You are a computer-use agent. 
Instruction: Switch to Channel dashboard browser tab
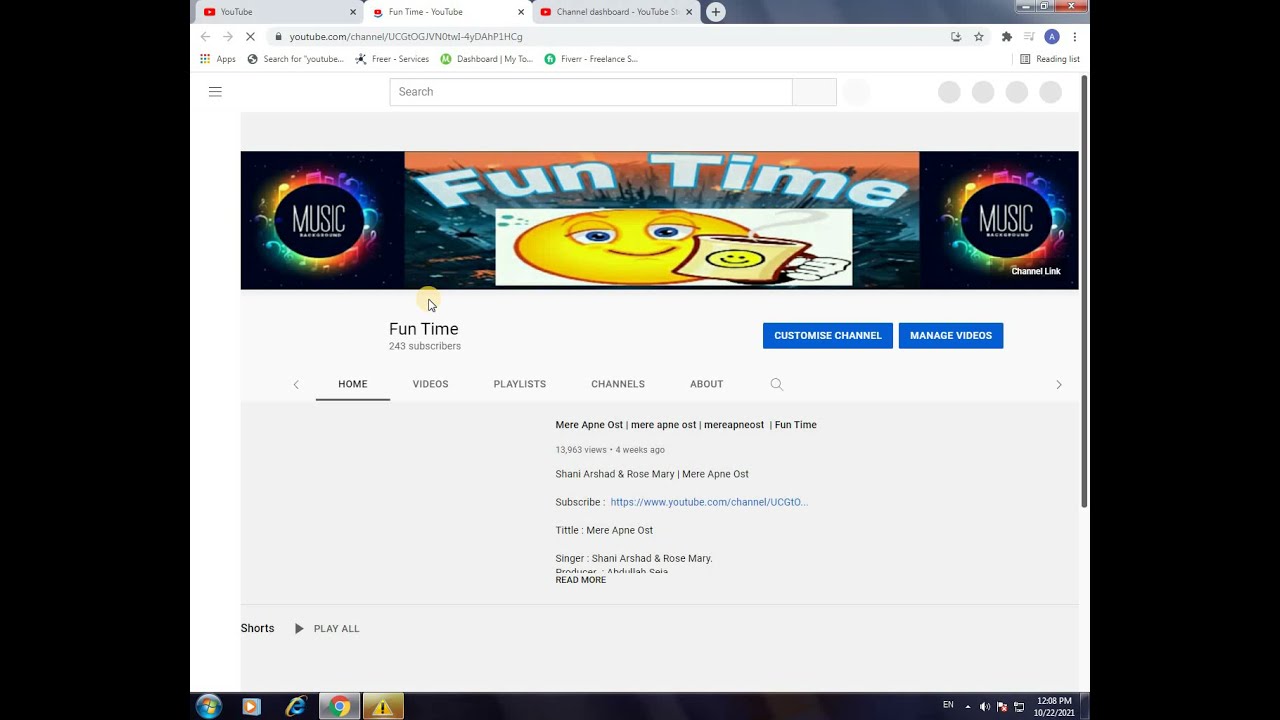(x=617, y=12)
